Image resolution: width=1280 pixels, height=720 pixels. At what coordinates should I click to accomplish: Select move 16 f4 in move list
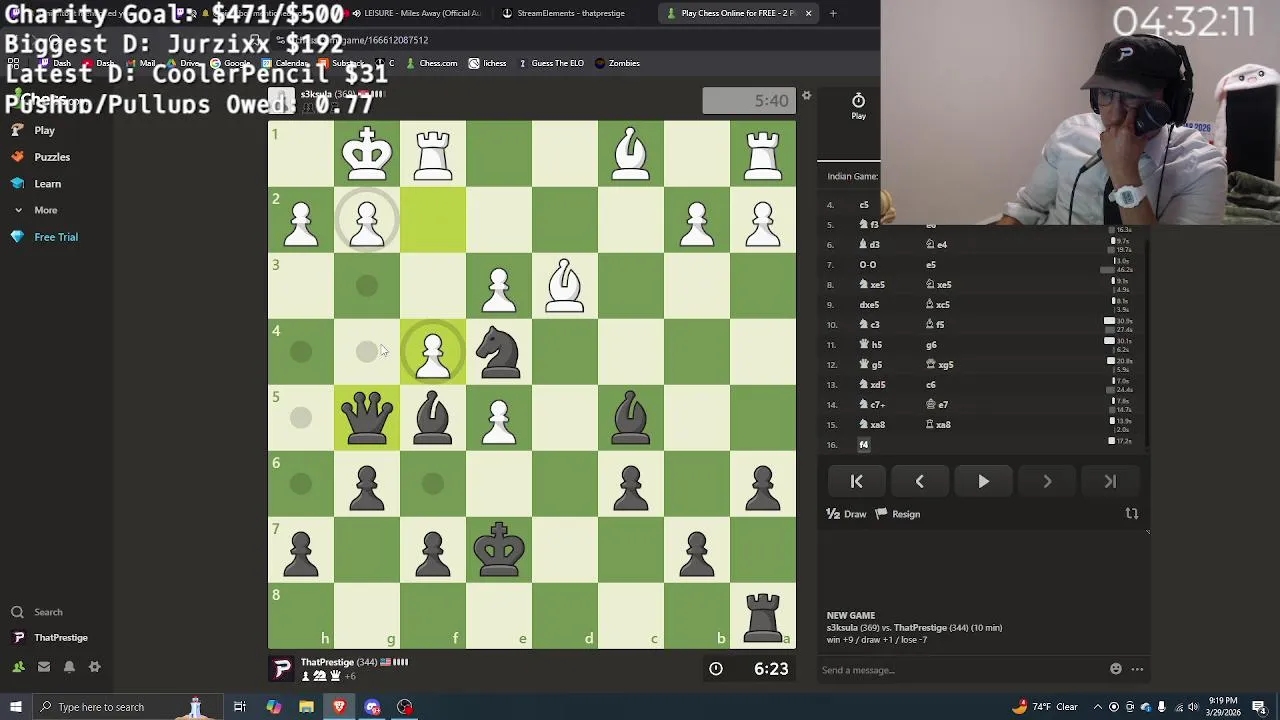pos(864,445)
